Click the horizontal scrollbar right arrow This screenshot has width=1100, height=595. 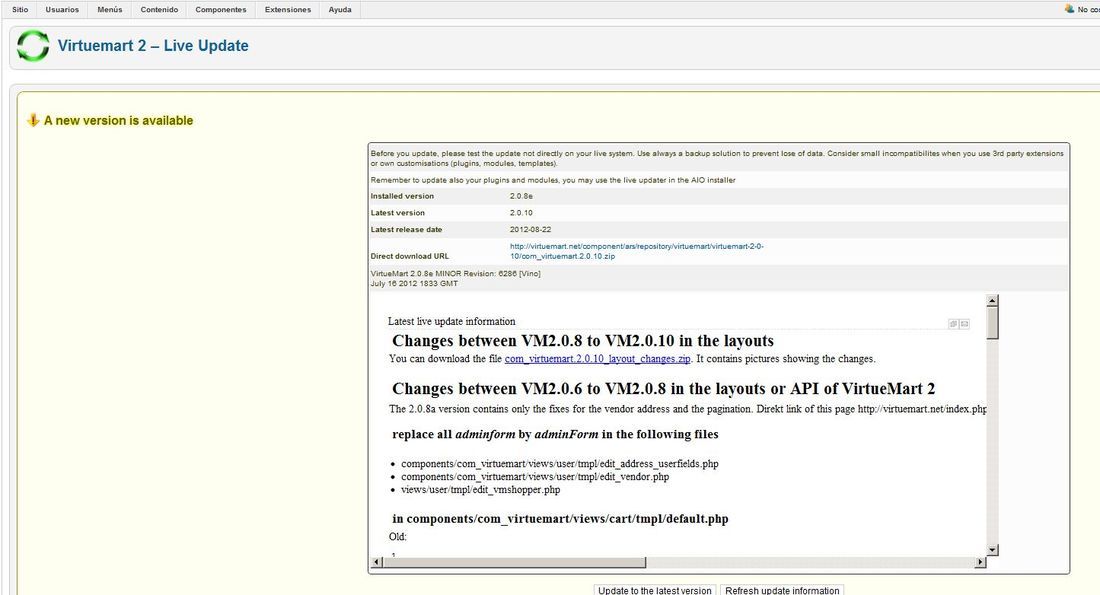click(x=980, y=562)
